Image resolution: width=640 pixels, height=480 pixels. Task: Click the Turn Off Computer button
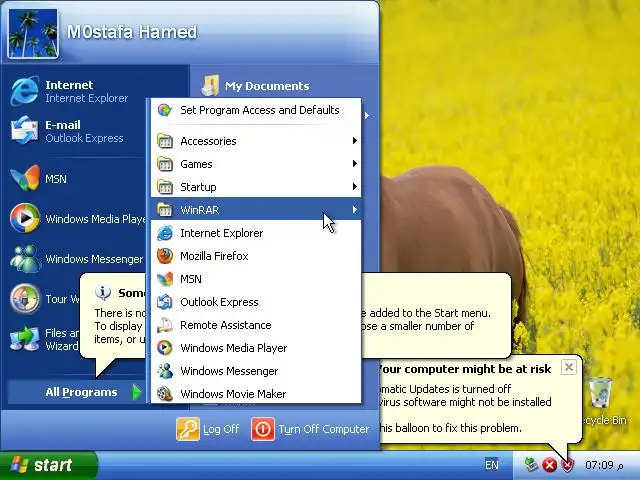310,429
